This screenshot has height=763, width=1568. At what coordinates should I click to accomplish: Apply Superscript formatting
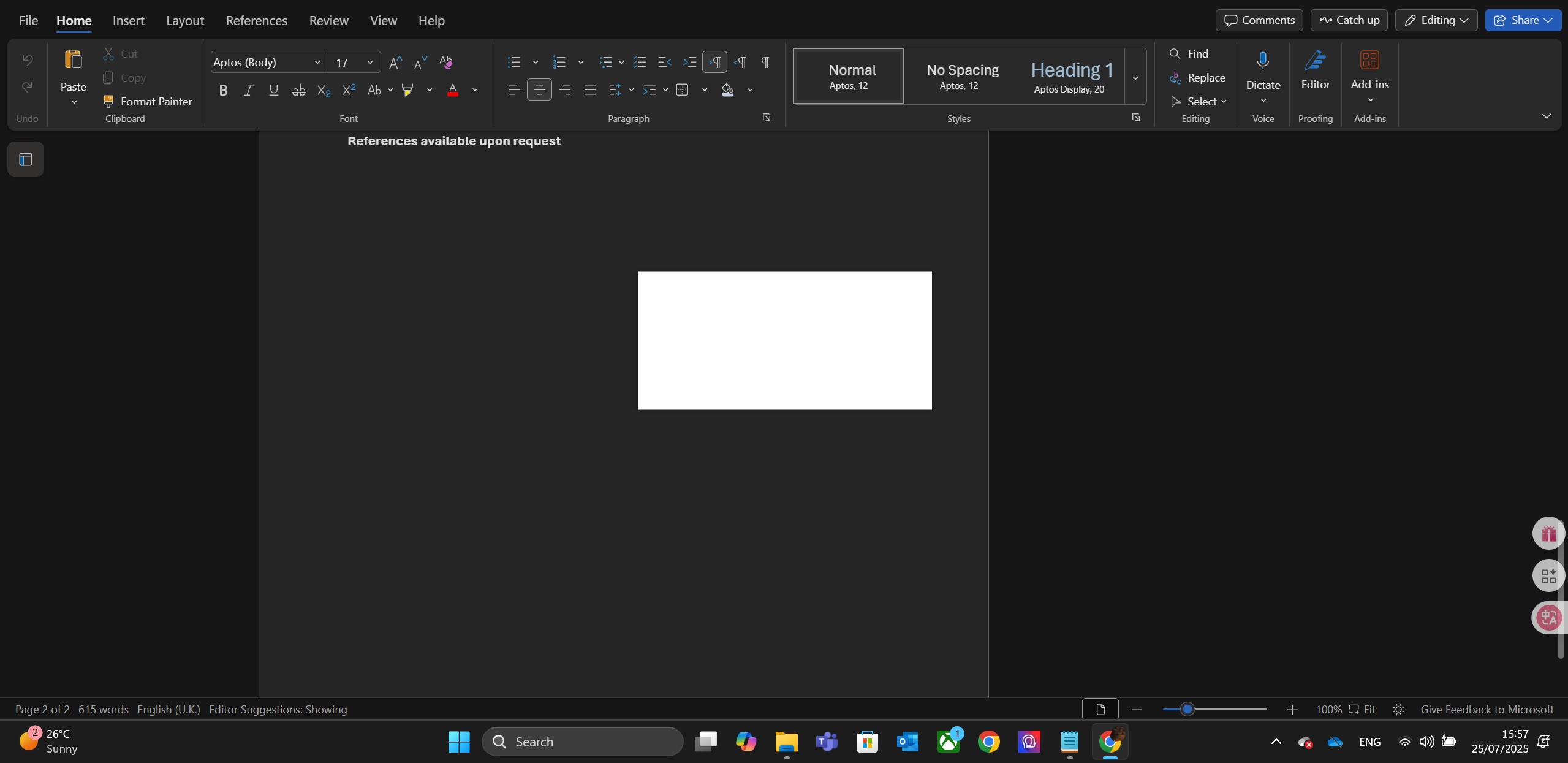(348, 89)
